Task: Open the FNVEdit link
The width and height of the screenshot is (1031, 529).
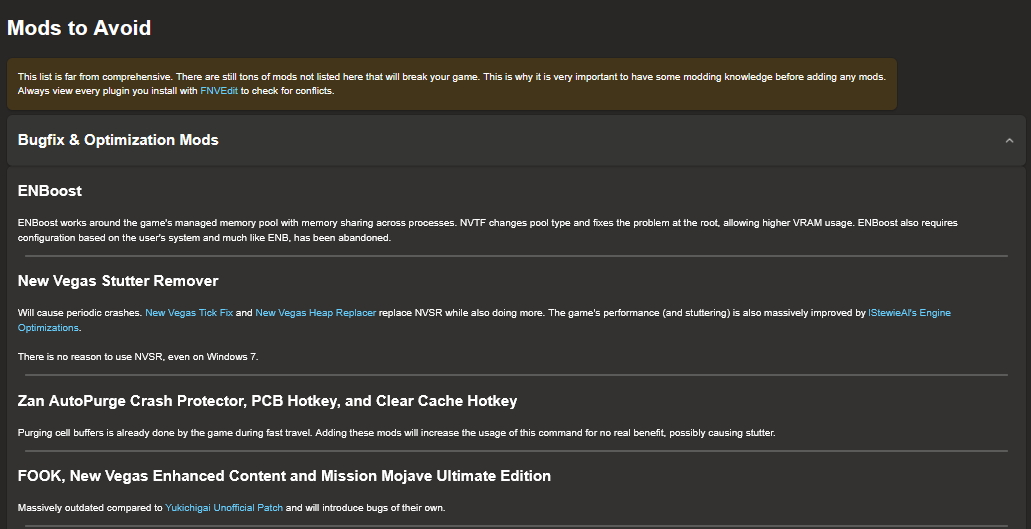Action: click(219, 91)
